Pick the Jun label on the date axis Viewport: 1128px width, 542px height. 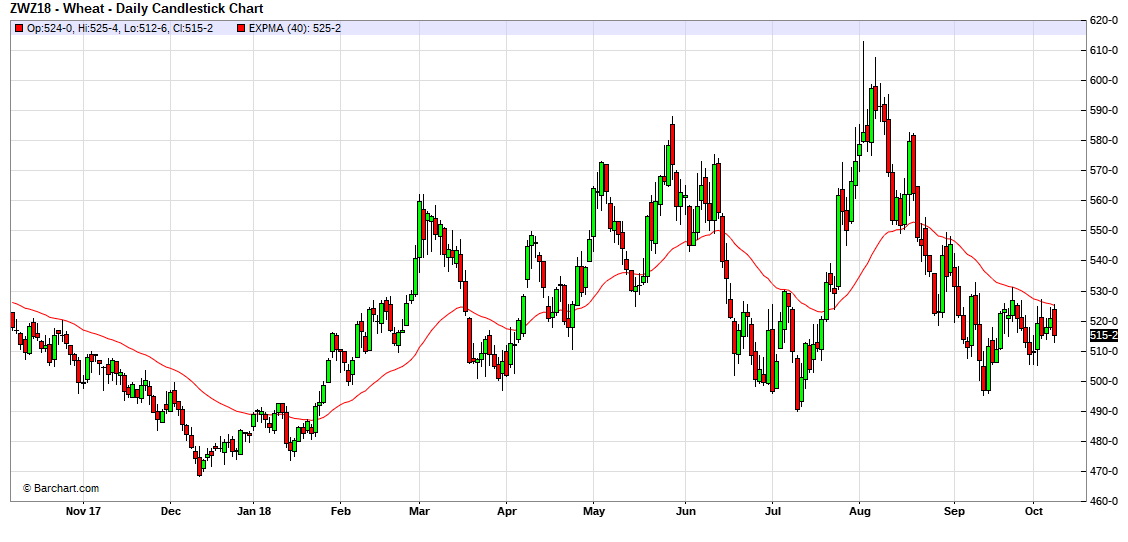[x=685, y=512]
